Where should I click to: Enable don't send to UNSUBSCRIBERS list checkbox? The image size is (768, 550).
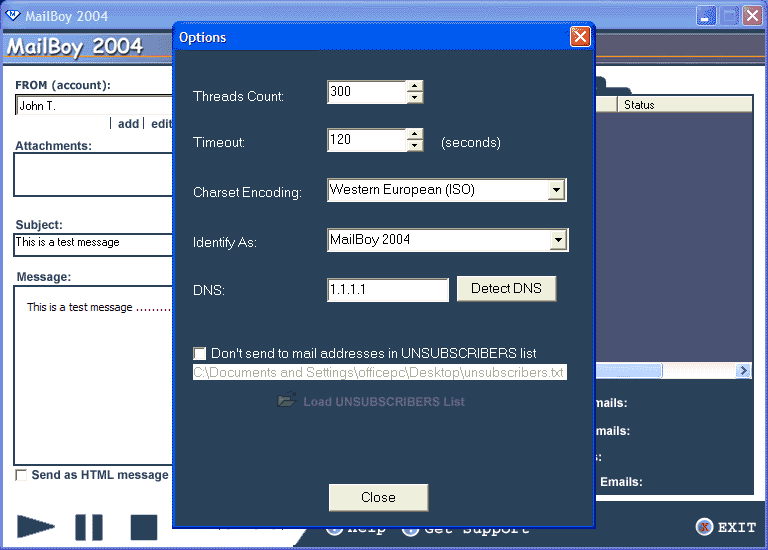(x=199, y=353)
